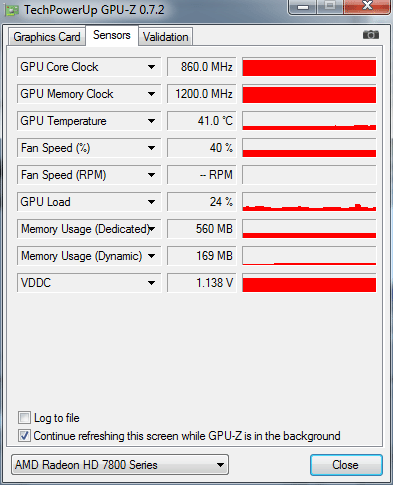
Task: Click the camera screenshot icon
Action: click(371, 35)
